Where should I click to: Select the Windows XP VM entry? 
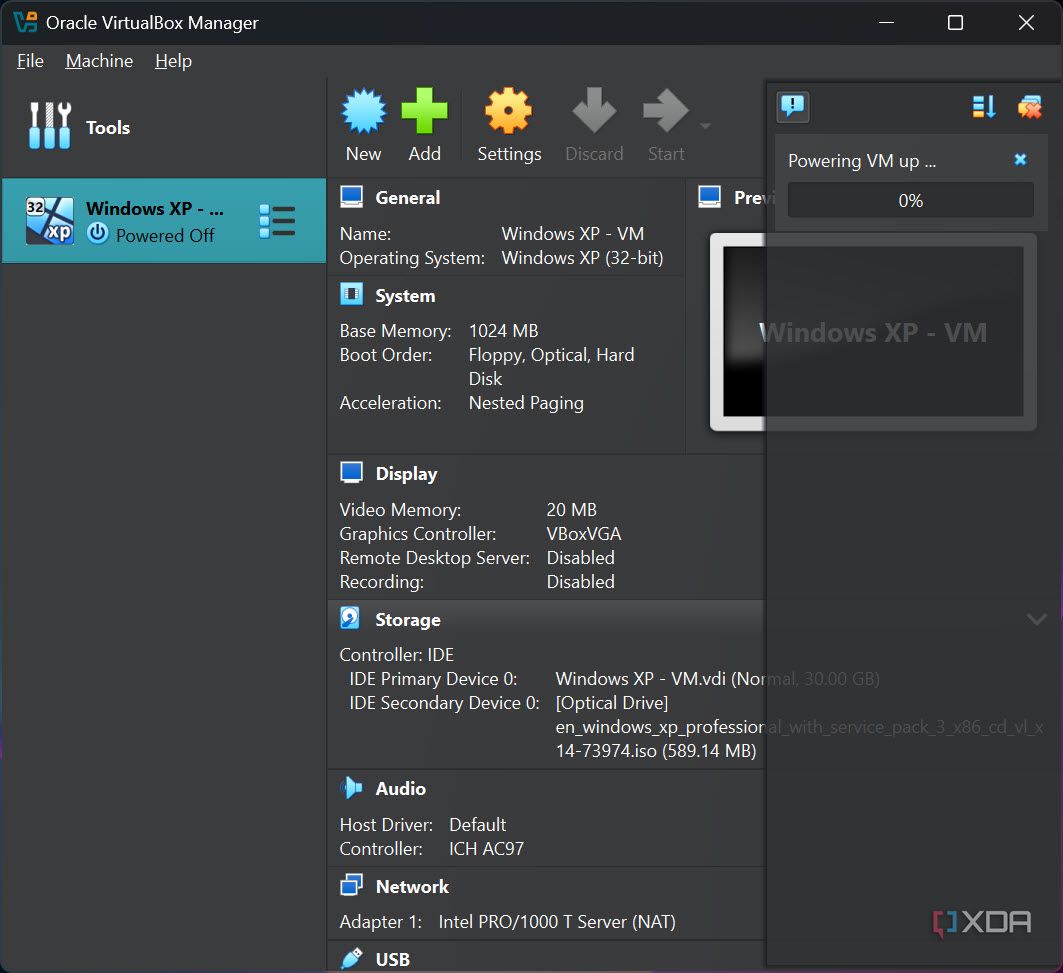(164, 221)
